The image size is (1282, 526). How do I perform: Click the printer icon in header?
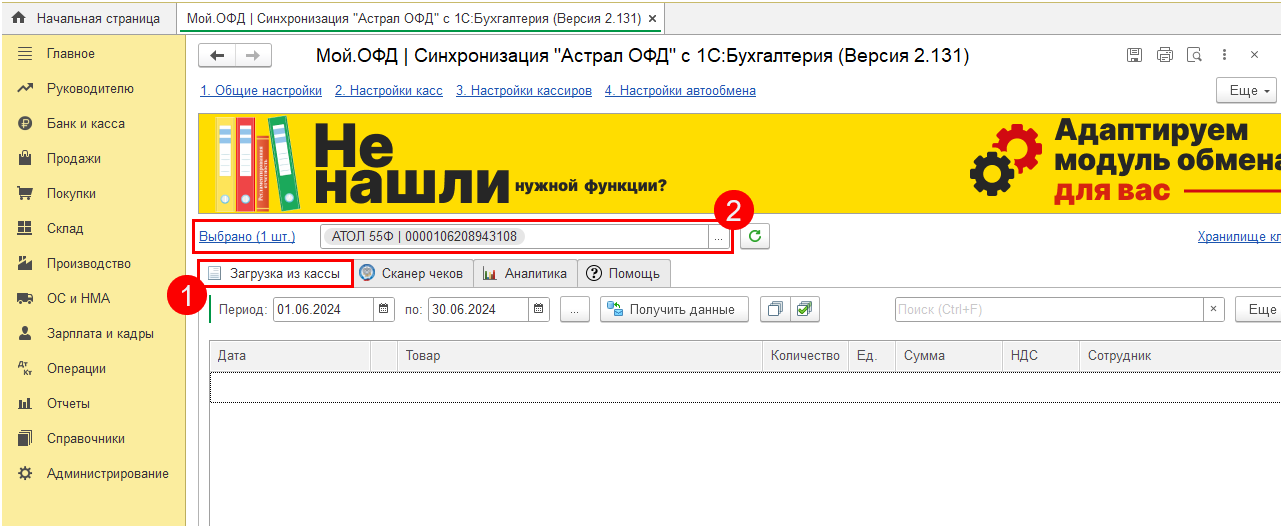1164,55
